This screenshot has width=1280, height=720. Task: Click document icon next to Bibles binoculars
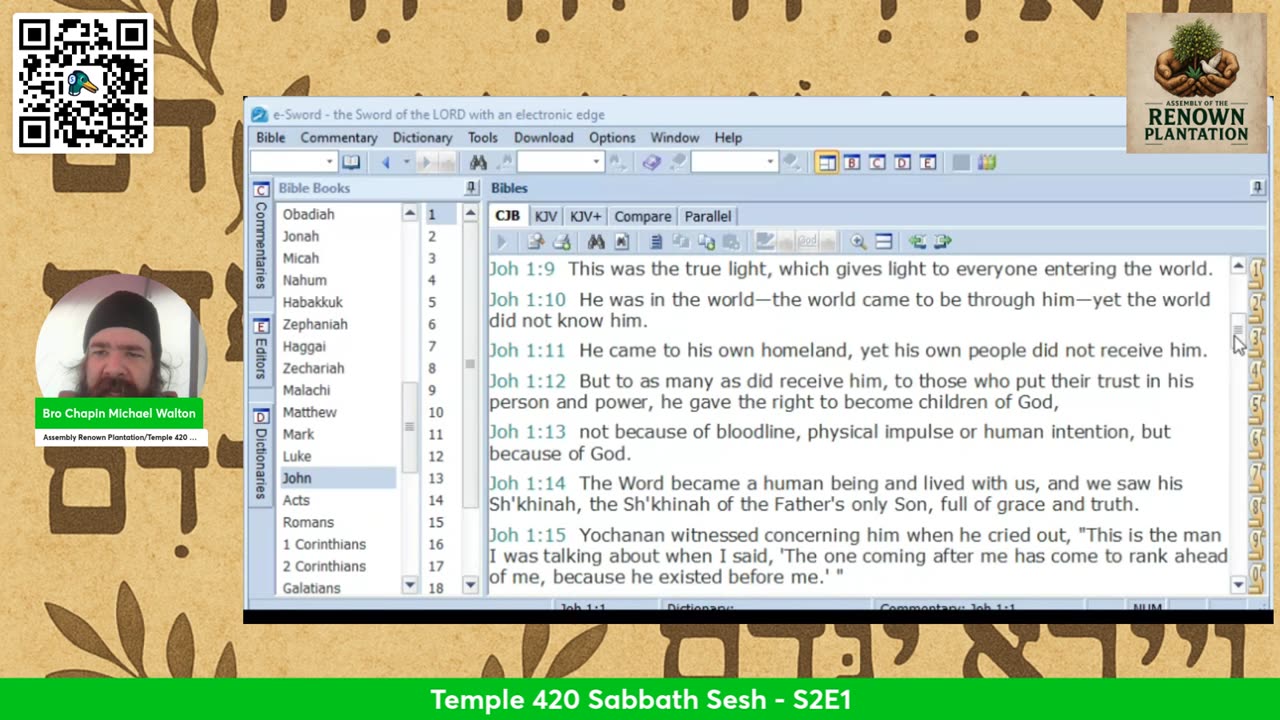tap(621, 241)
